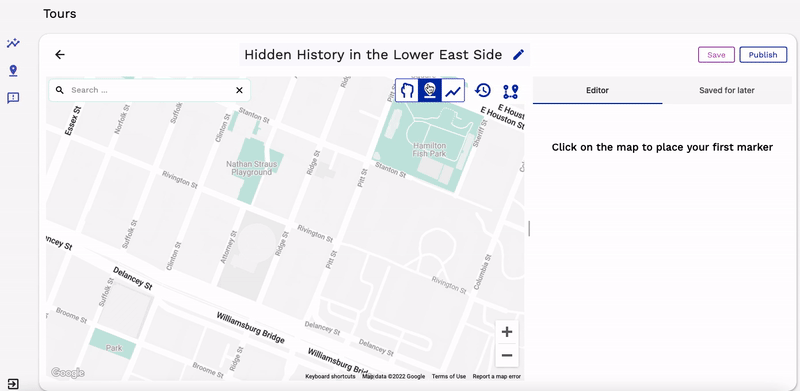Click the small Park label on the map
The image size is (800, 391).
click(114, 348)
